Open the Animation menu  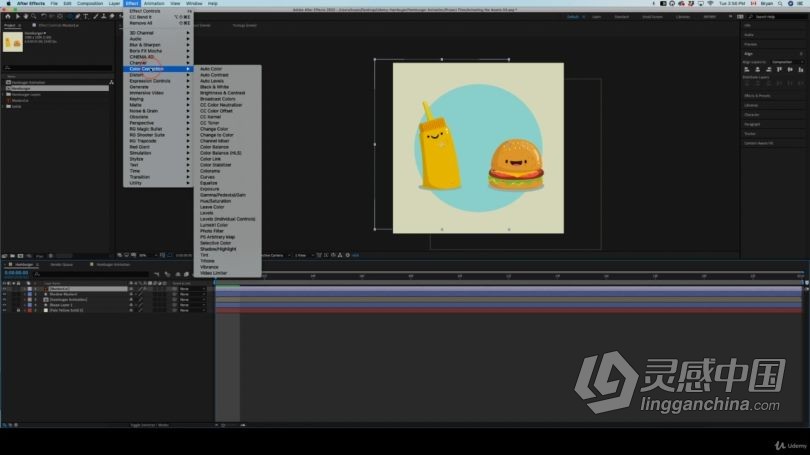(154, 3)
